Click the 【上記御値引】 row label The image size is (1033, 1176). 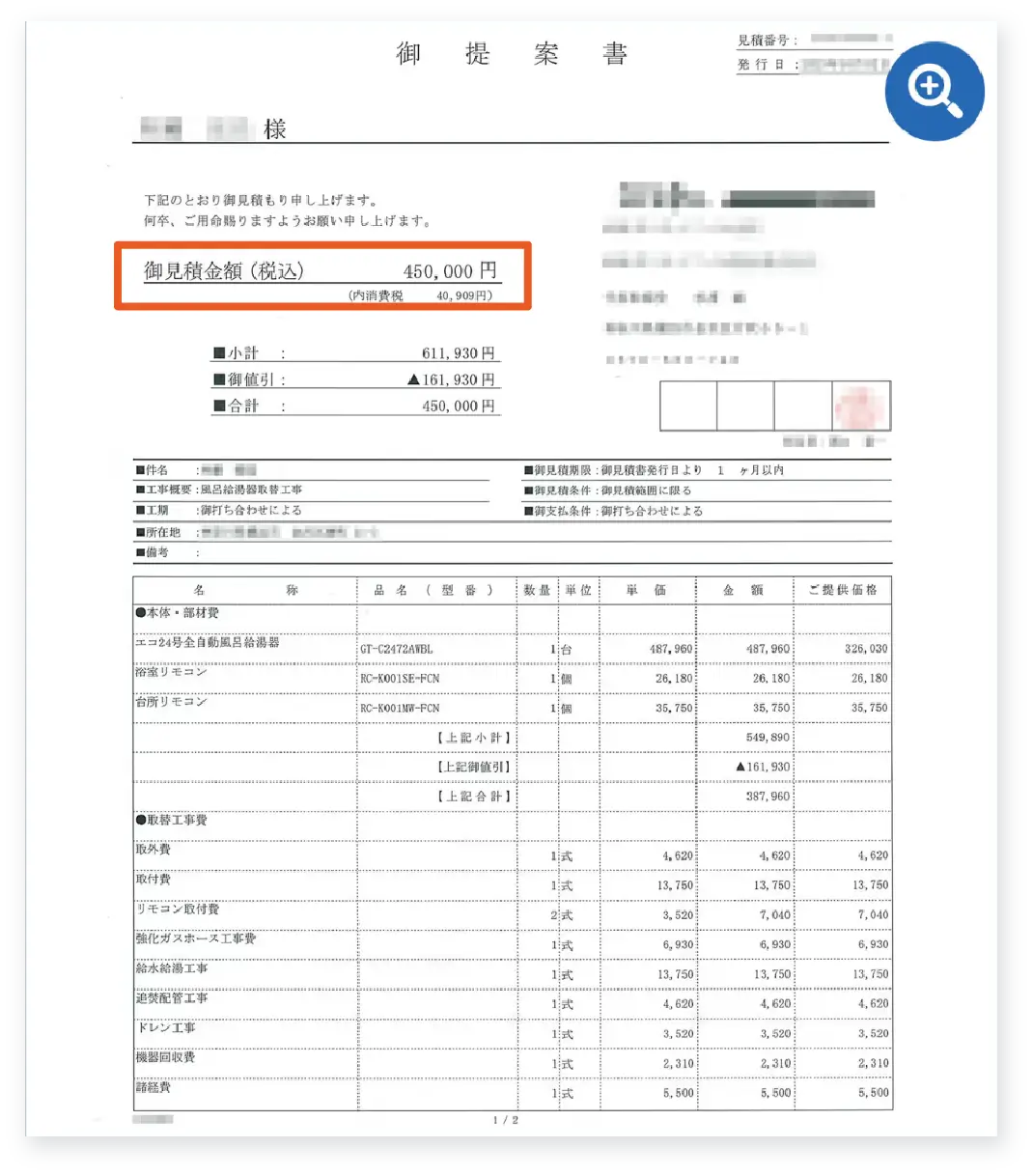[x=474, y=767]
